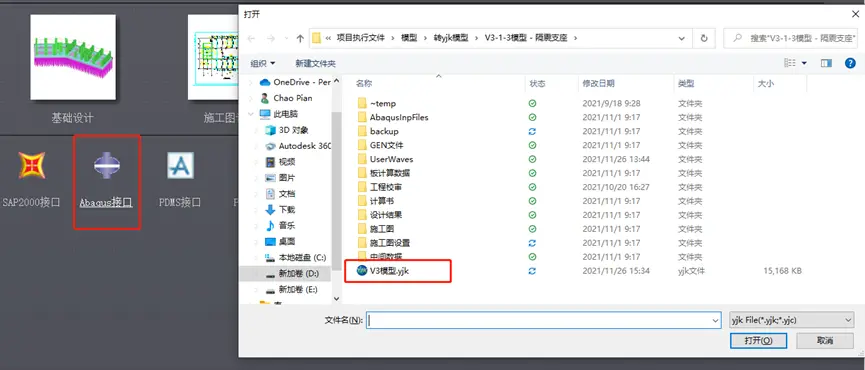Select the 板计算数据 folder

click(383, 173)
